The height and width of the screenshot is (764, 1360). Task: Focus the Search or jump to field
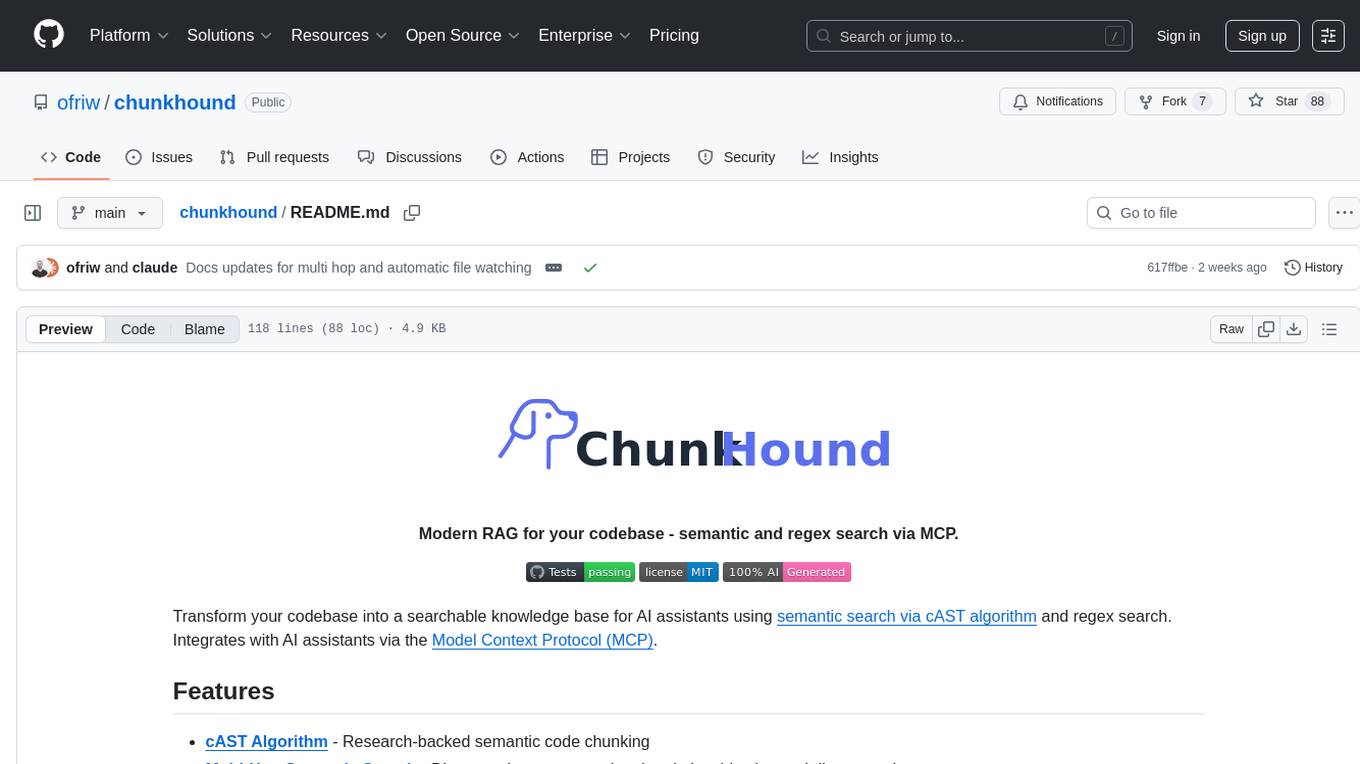(x=969, y=36)
